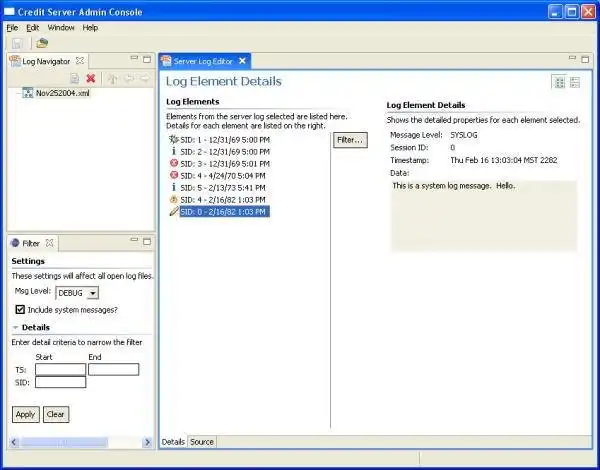Click the SID input field
This screenshot has width=600, height=470.
tap(60, 382)
